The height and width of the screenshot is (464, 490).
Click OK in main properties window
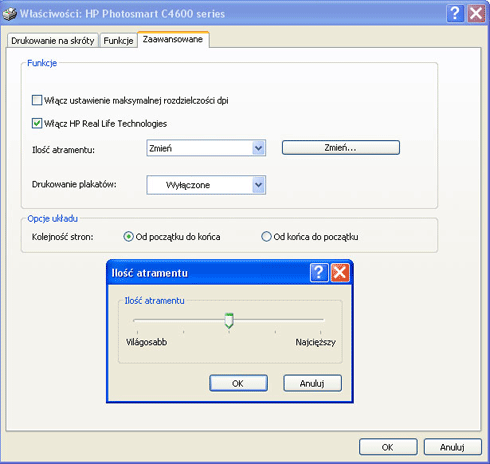pyautogui.click(x=388, y=447)
